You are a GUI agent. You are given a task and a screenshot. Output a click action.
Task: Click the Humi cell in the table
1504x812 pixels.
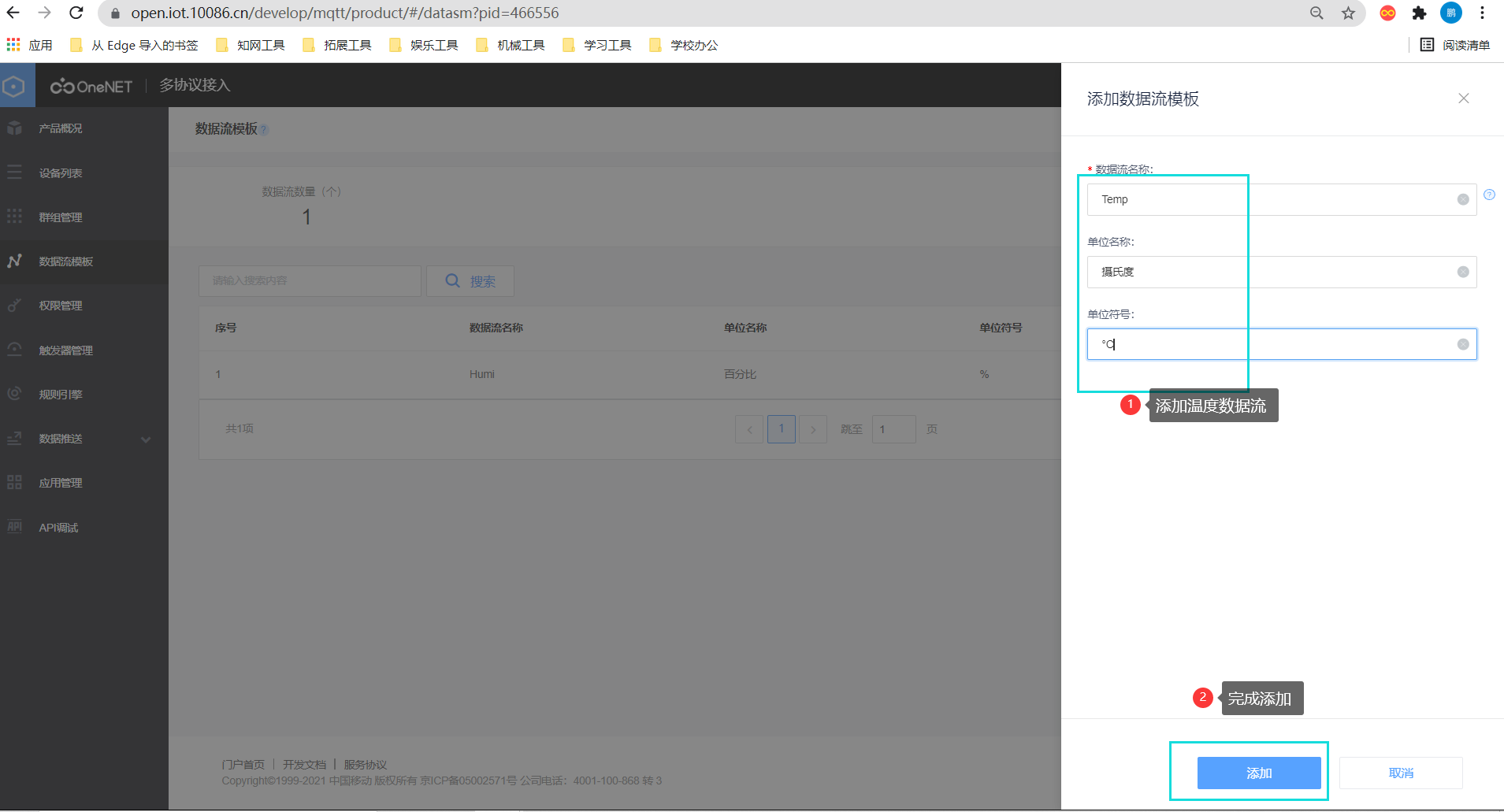click(482, 374)
